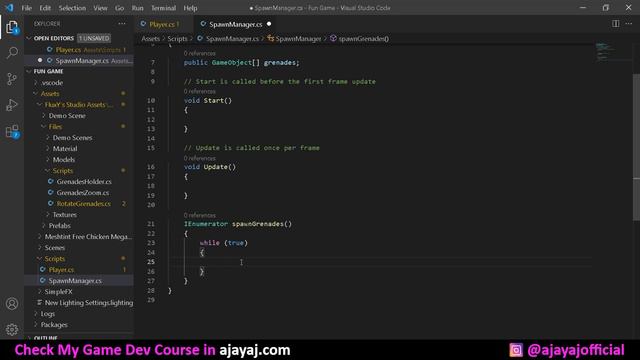The height and width of the screenshot is (360, 640).
Task: Expand the Outline section
Action: coord(46,337)
